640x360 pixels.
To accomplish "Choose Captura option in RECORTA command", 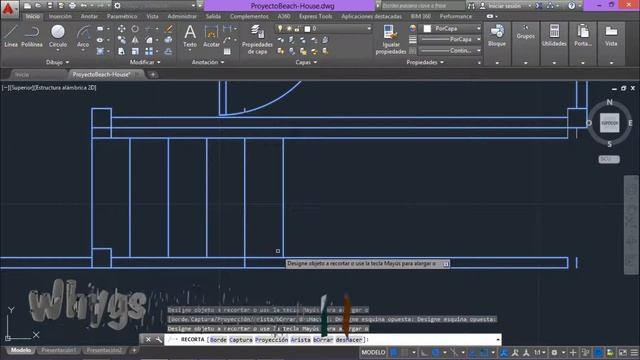I will click(240, 340).
